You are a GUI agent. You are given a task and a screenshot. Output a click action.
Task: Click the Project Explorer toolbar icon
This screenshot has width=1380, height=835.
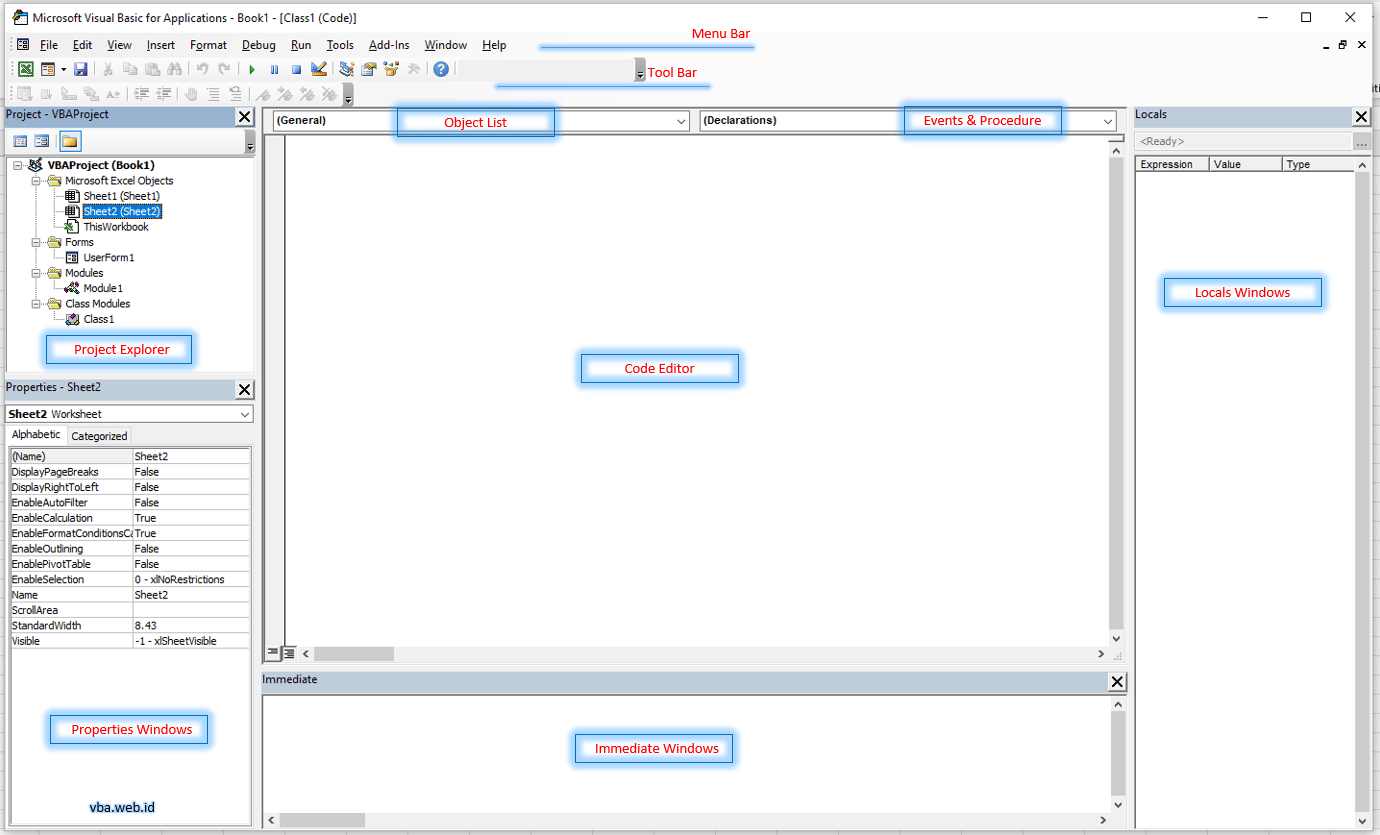(347, 69)
